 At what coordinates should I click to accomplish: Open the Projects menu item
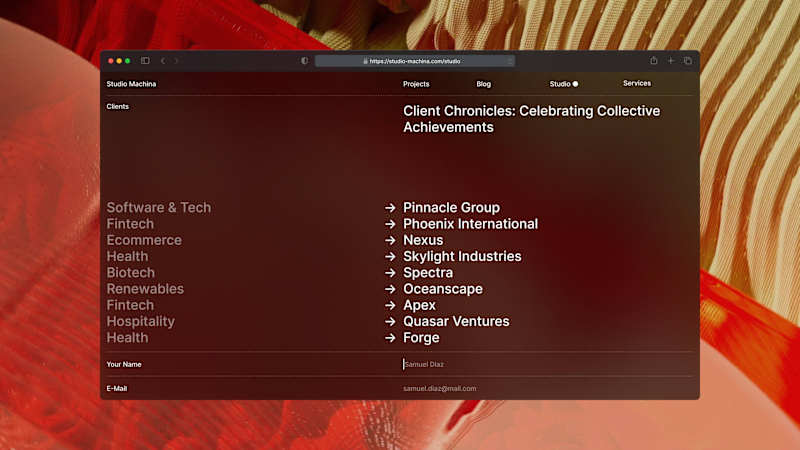416,84
